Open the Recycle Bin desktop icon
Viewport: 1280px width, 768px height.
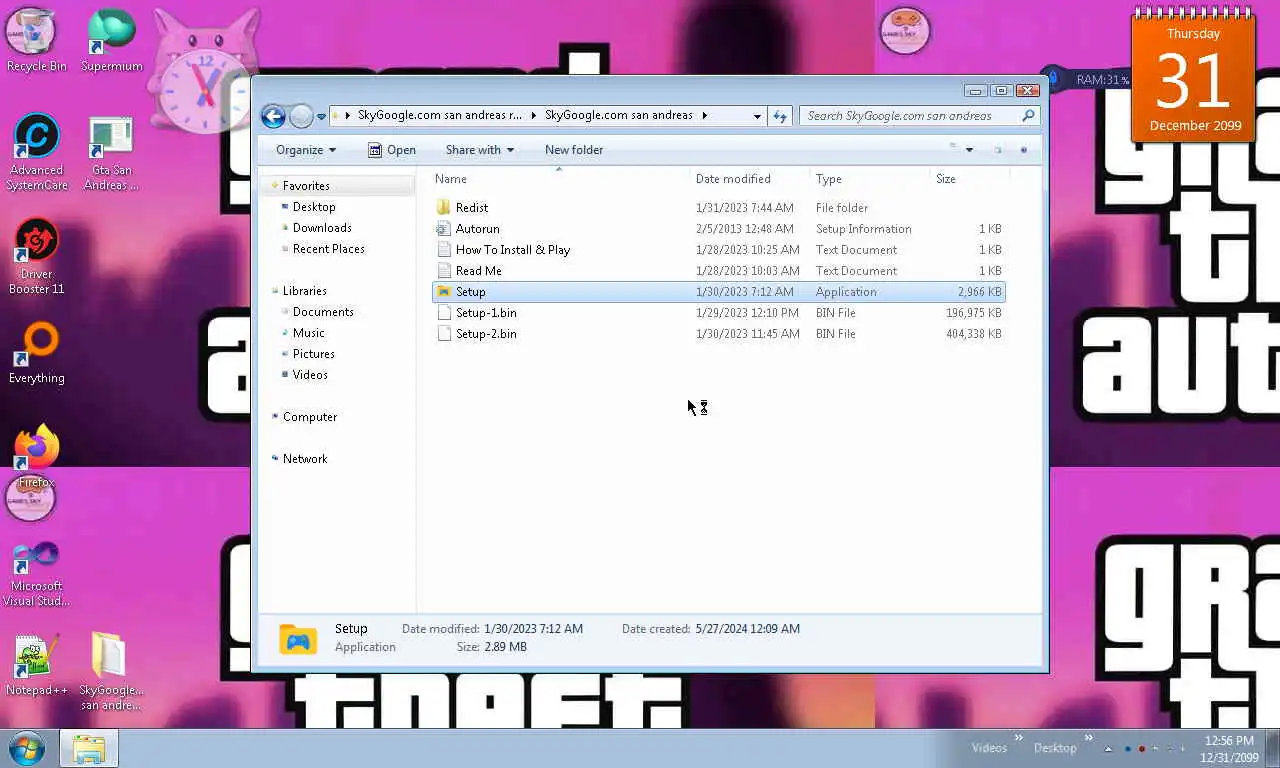(36, 41)
